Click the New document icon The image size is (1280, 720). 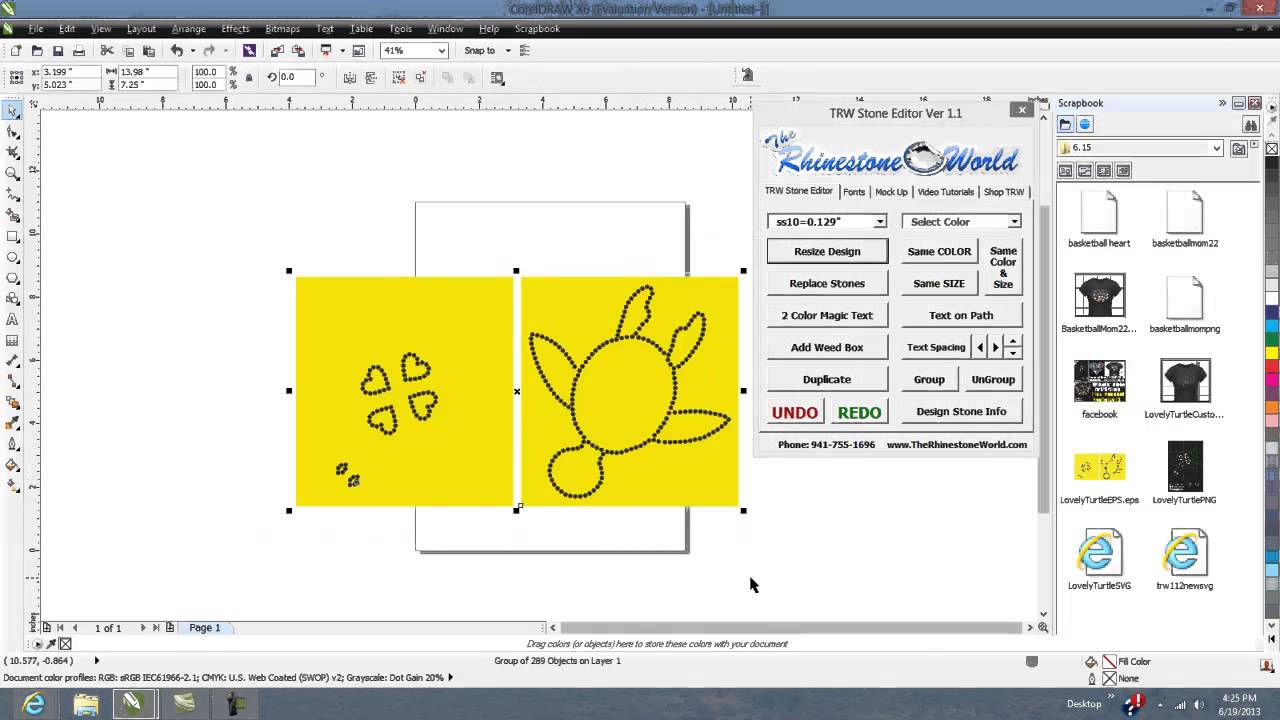(x=16, y=51)
